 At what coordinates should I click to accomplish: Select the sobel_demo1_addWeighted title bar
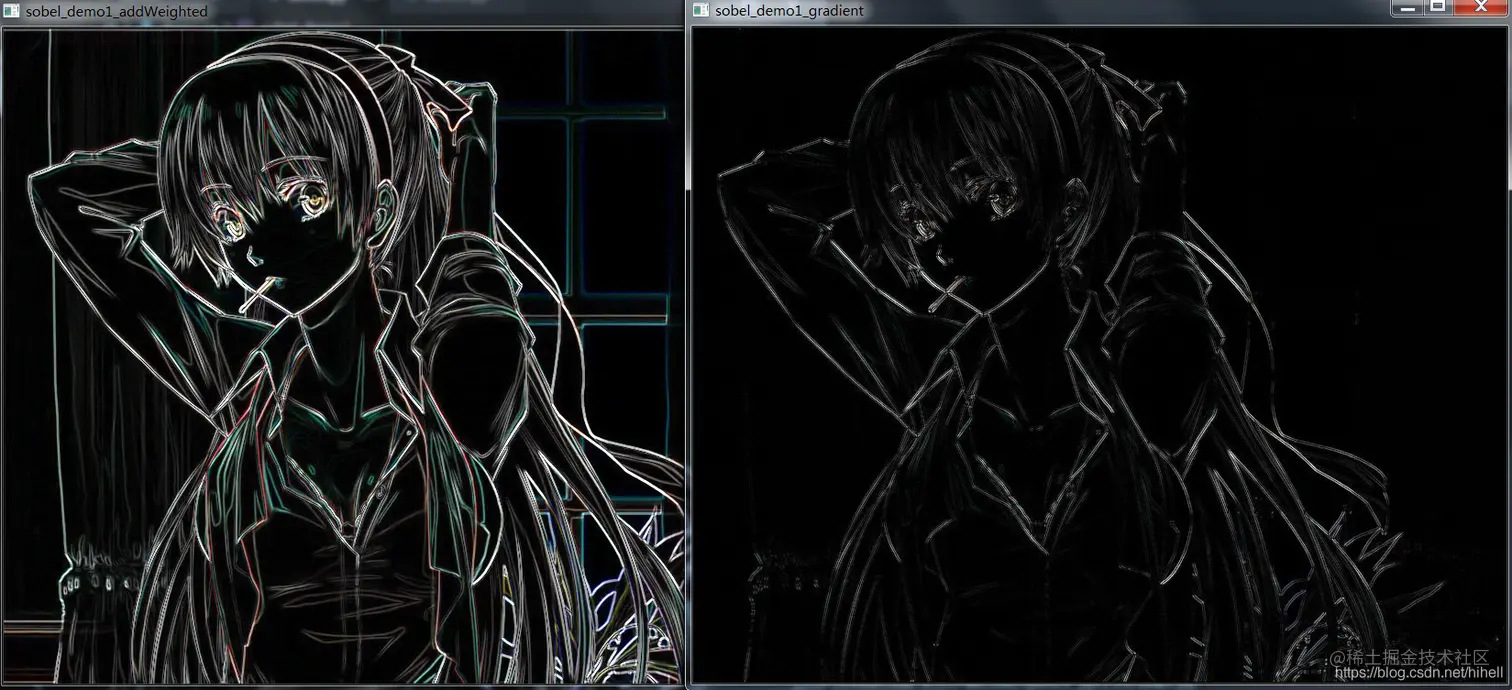(x=300, y=11)
